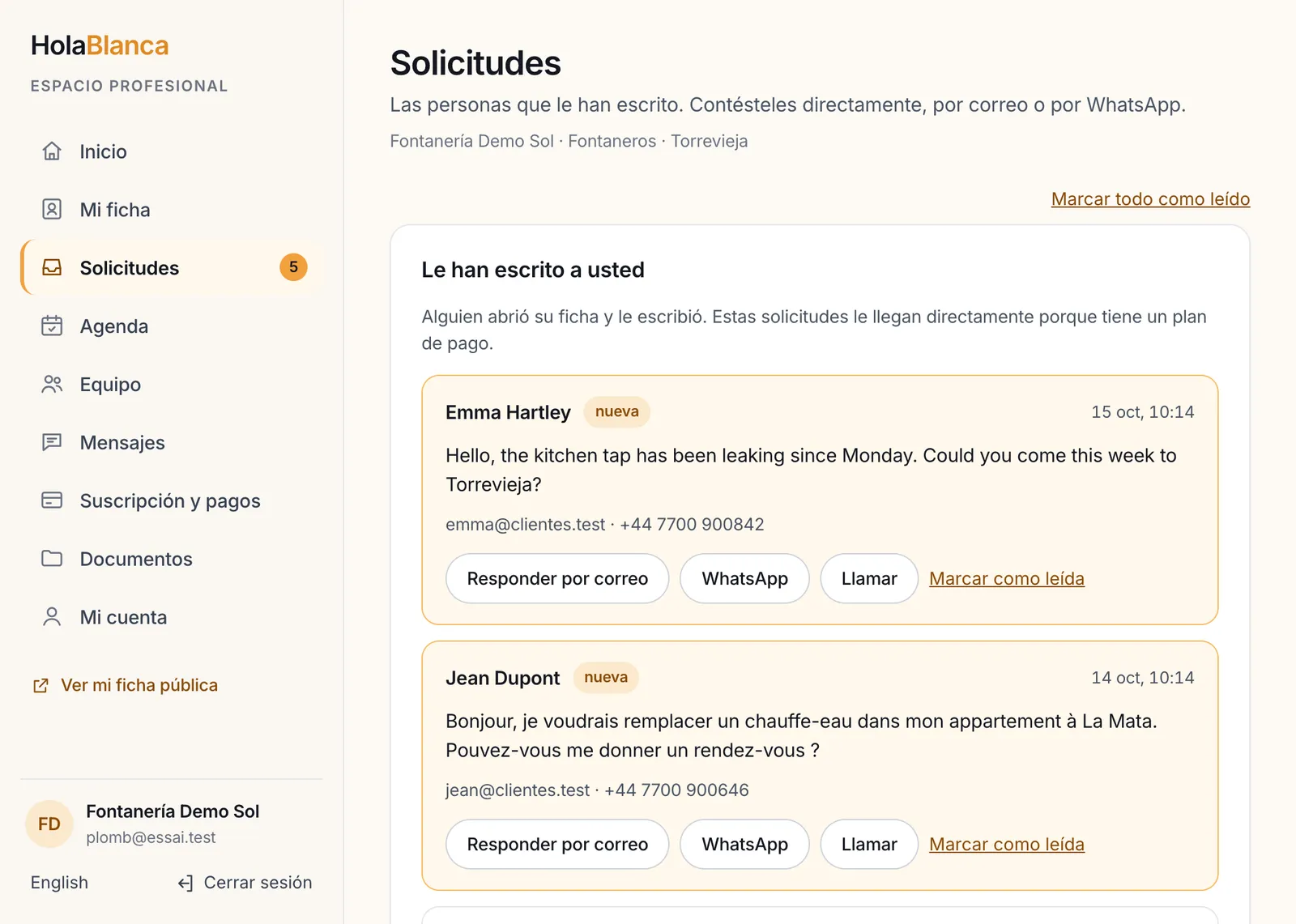Viewport: 1296px width, 924px height.
Task: Call Jean Dupont with Llamar button
Action: [869, 844]
